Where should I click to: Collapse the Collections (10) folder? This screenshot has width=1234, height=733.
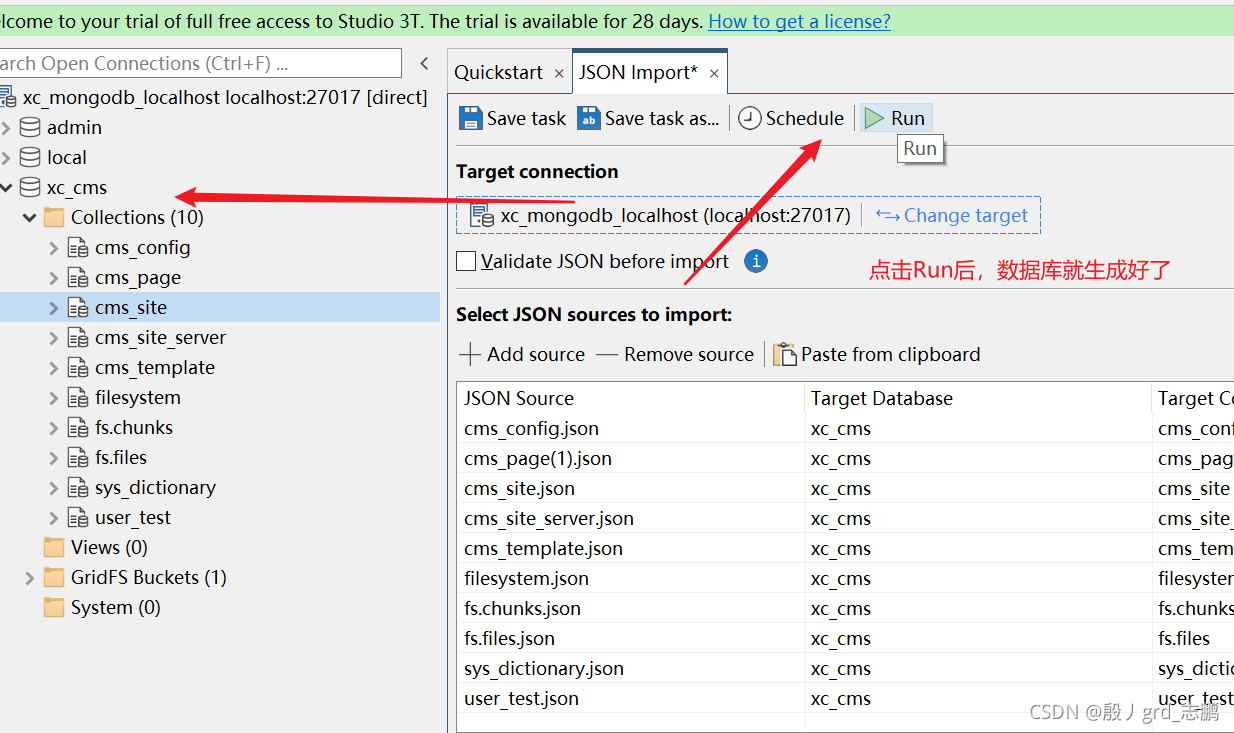click(30, 217)
